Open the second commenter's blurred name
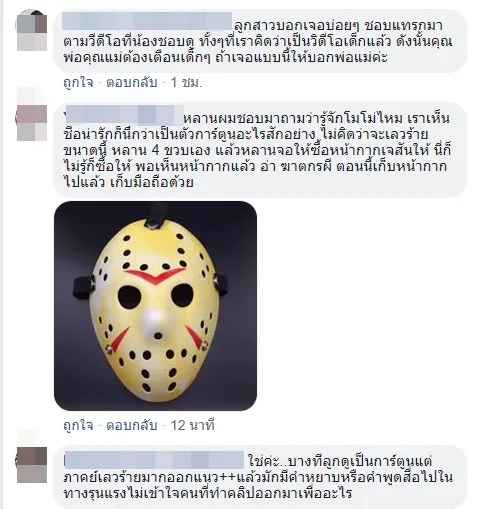496x509 pixels. coord(124,114)
